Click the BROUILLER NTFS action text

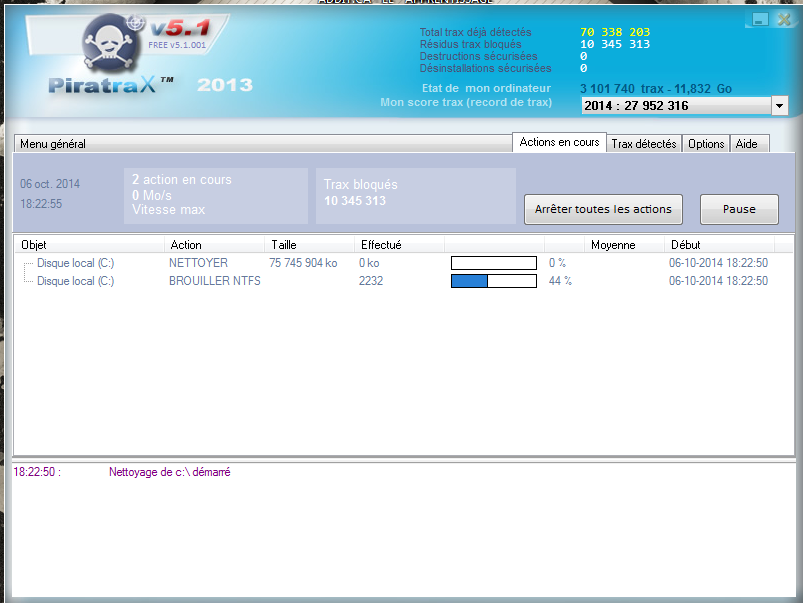pyautogui.click(x=215, y=281)
